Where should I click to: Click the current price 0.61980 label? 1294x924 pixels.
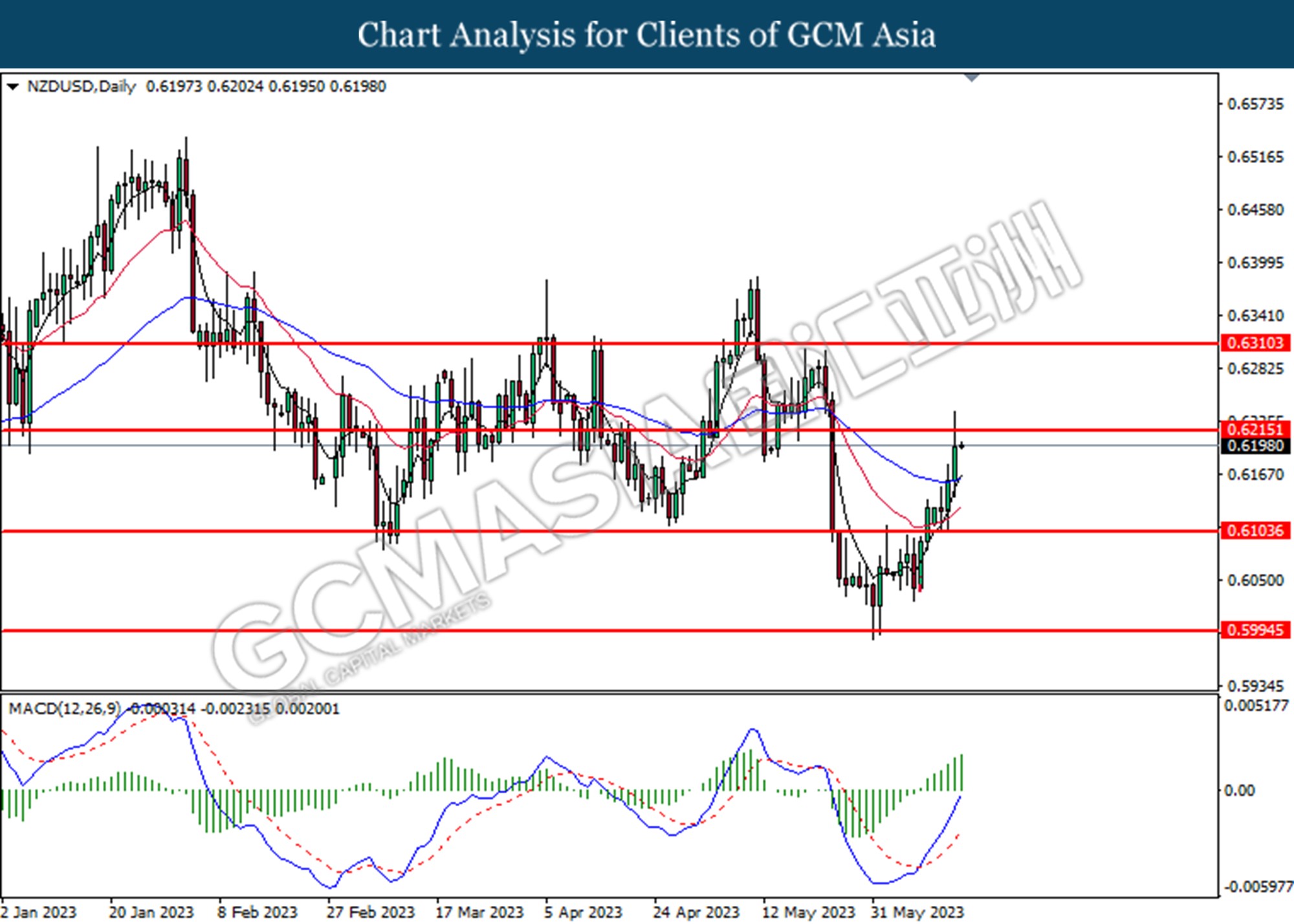(1255, 446)
